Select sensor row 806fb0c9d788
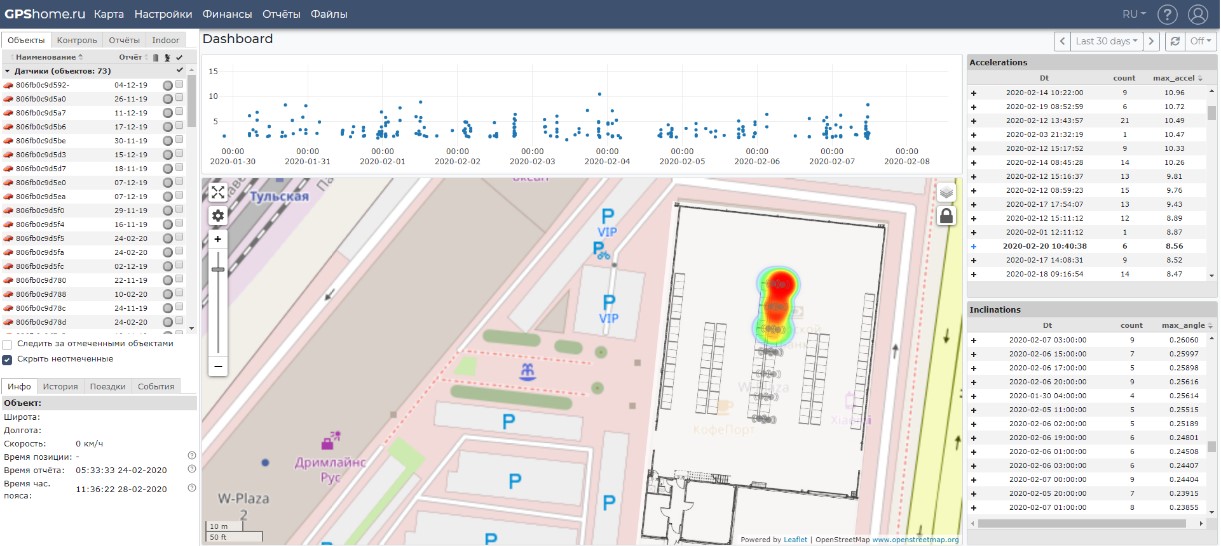The width and height of the screenshot is (1221, 546). click(94, 295)
